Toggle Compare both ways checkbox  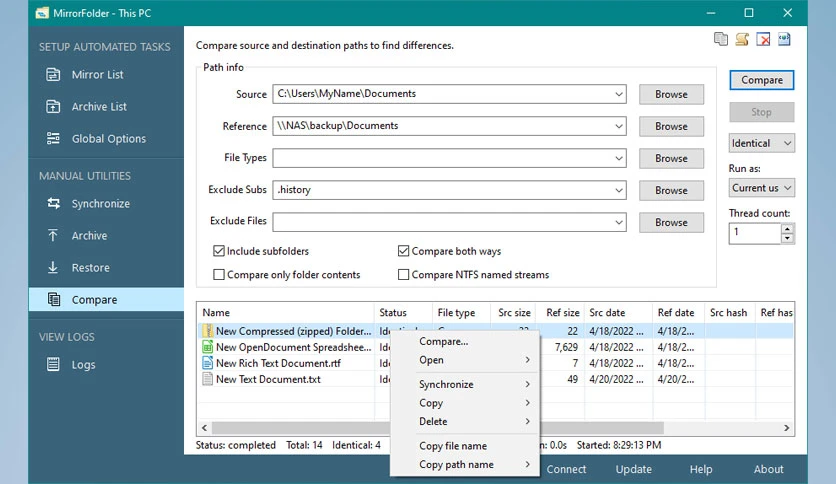tap(404, 251)
